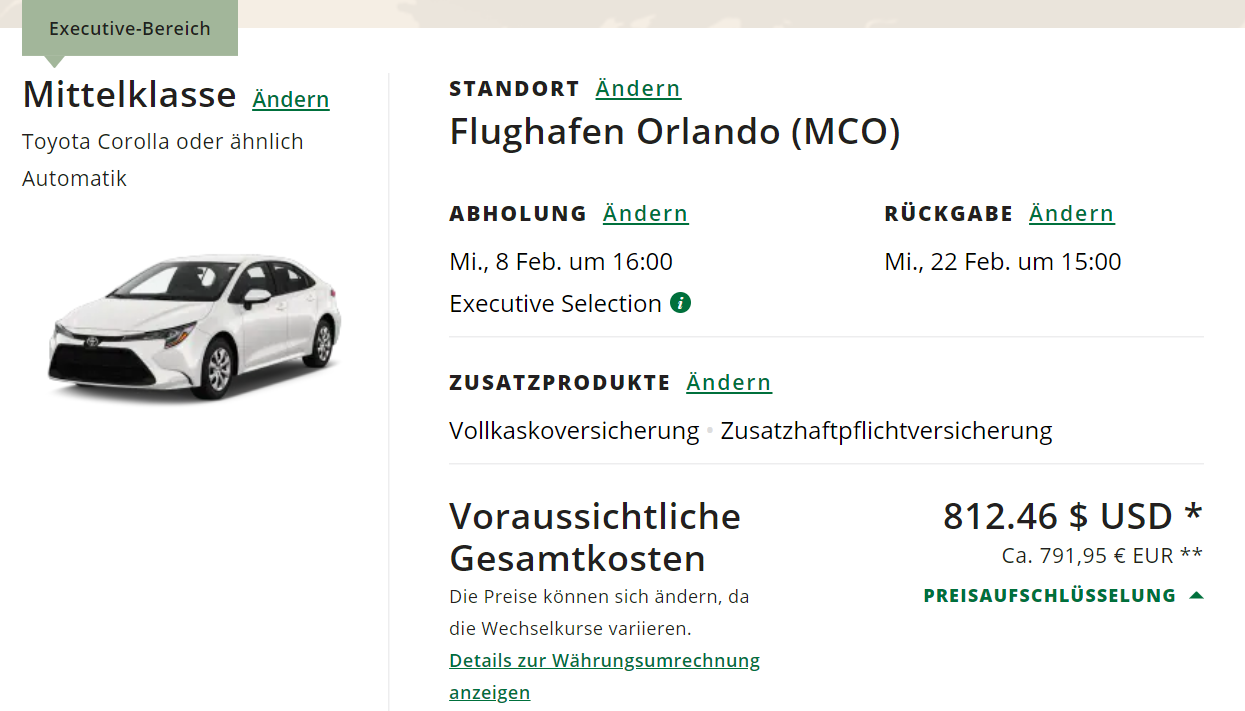Collapse the Preisaufschlüsselung price breakdown

pos(1063,596)
